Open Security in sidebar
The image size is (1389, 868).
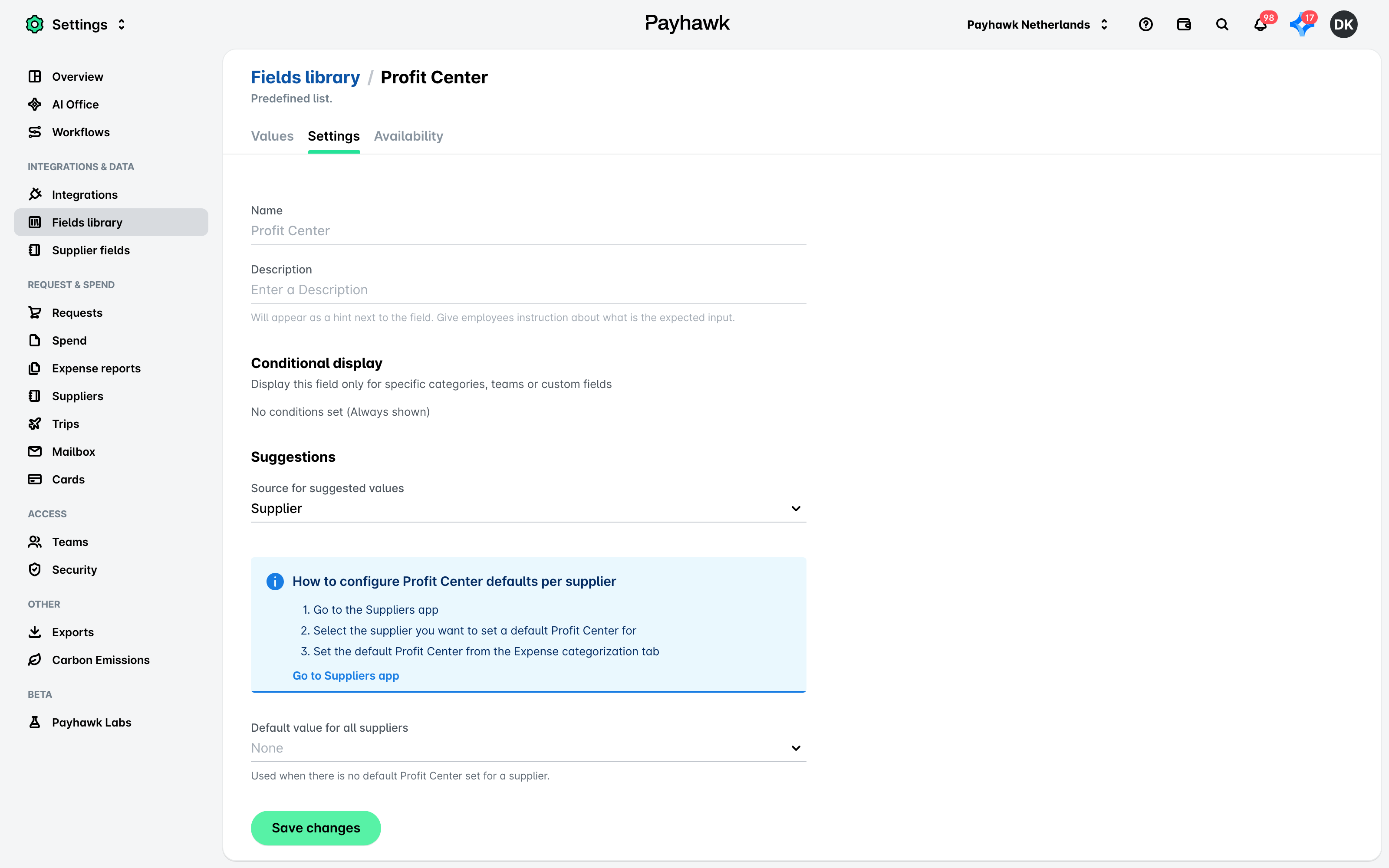111,569
